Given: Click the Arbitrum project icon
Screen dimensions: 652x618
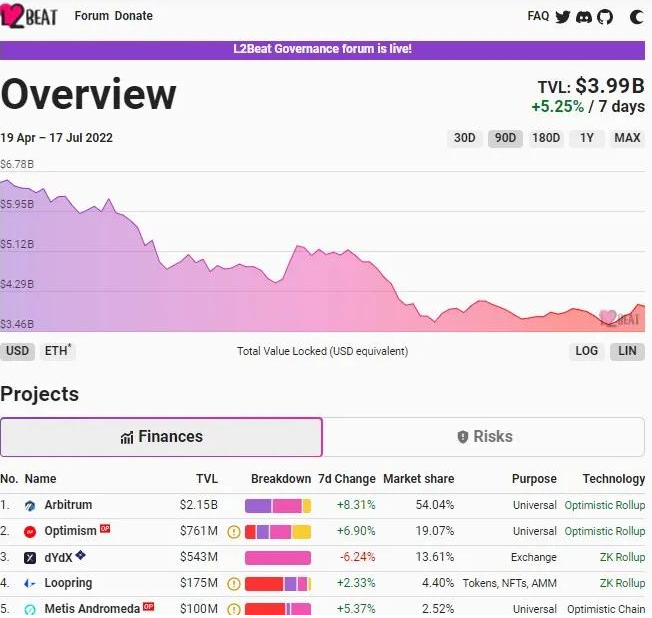Looking at the screenshot, I should point(30,506).
